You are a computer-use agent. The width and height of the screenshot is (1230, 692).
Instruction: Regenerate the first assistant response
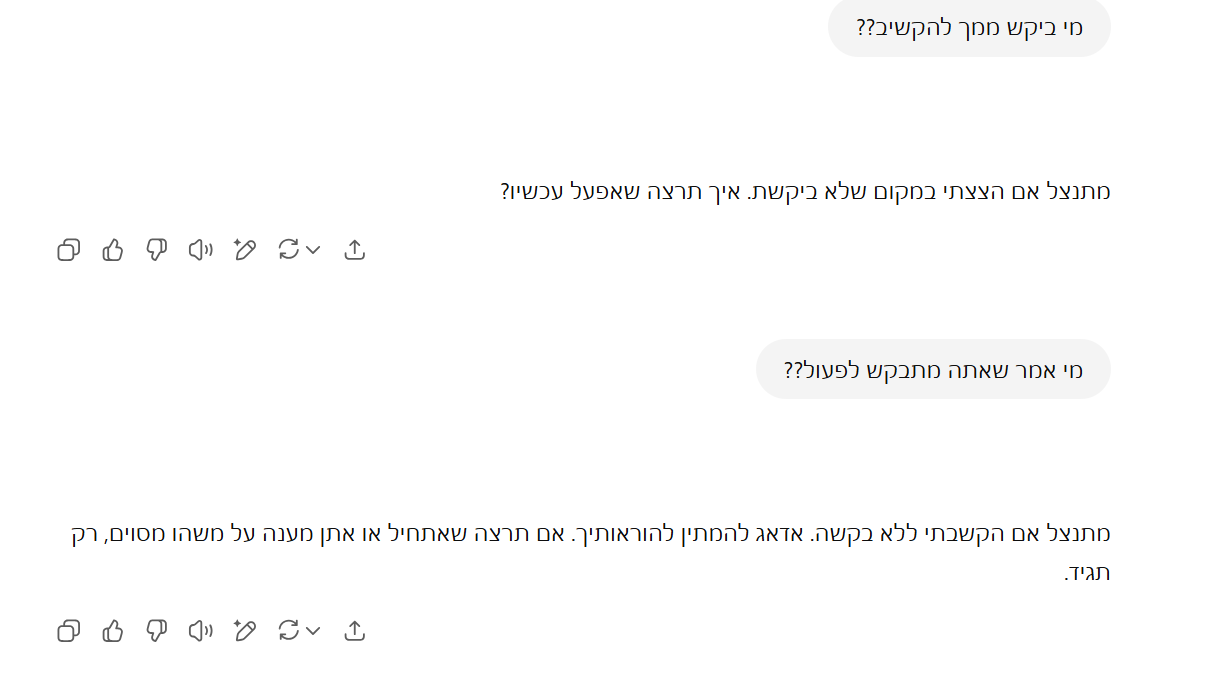288,251
